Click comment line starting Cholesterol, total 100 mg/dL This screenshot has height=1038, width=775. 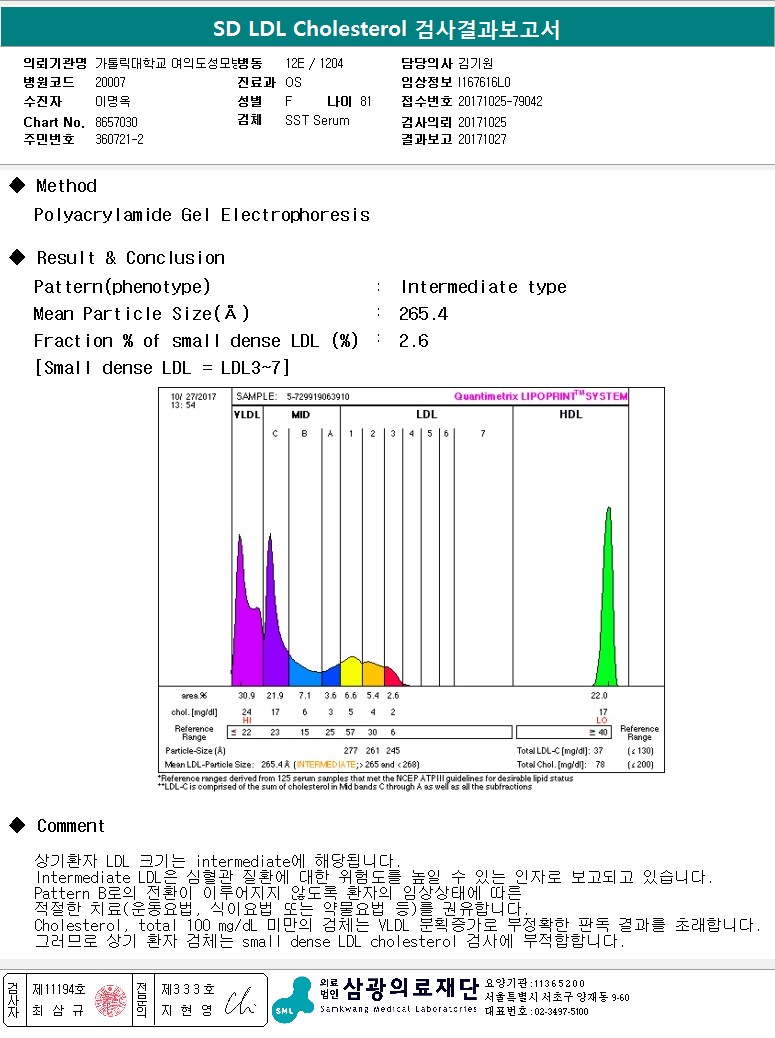(x=397, y=924)
